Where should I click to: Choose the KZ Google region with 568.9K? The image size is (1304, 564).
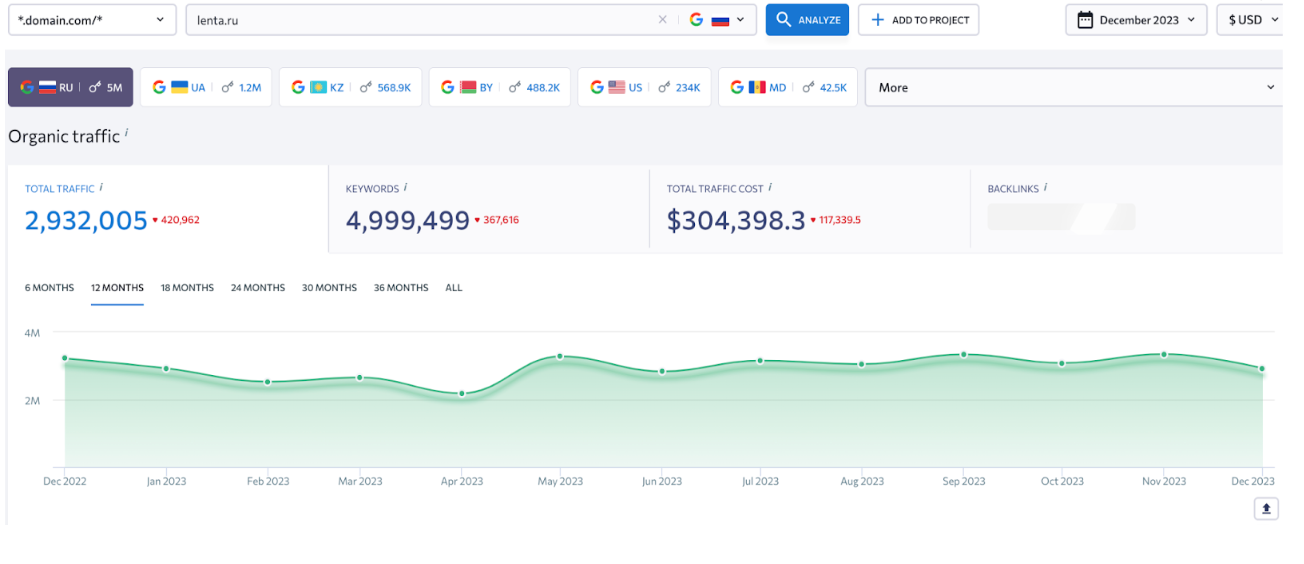[x=350, y=88]
